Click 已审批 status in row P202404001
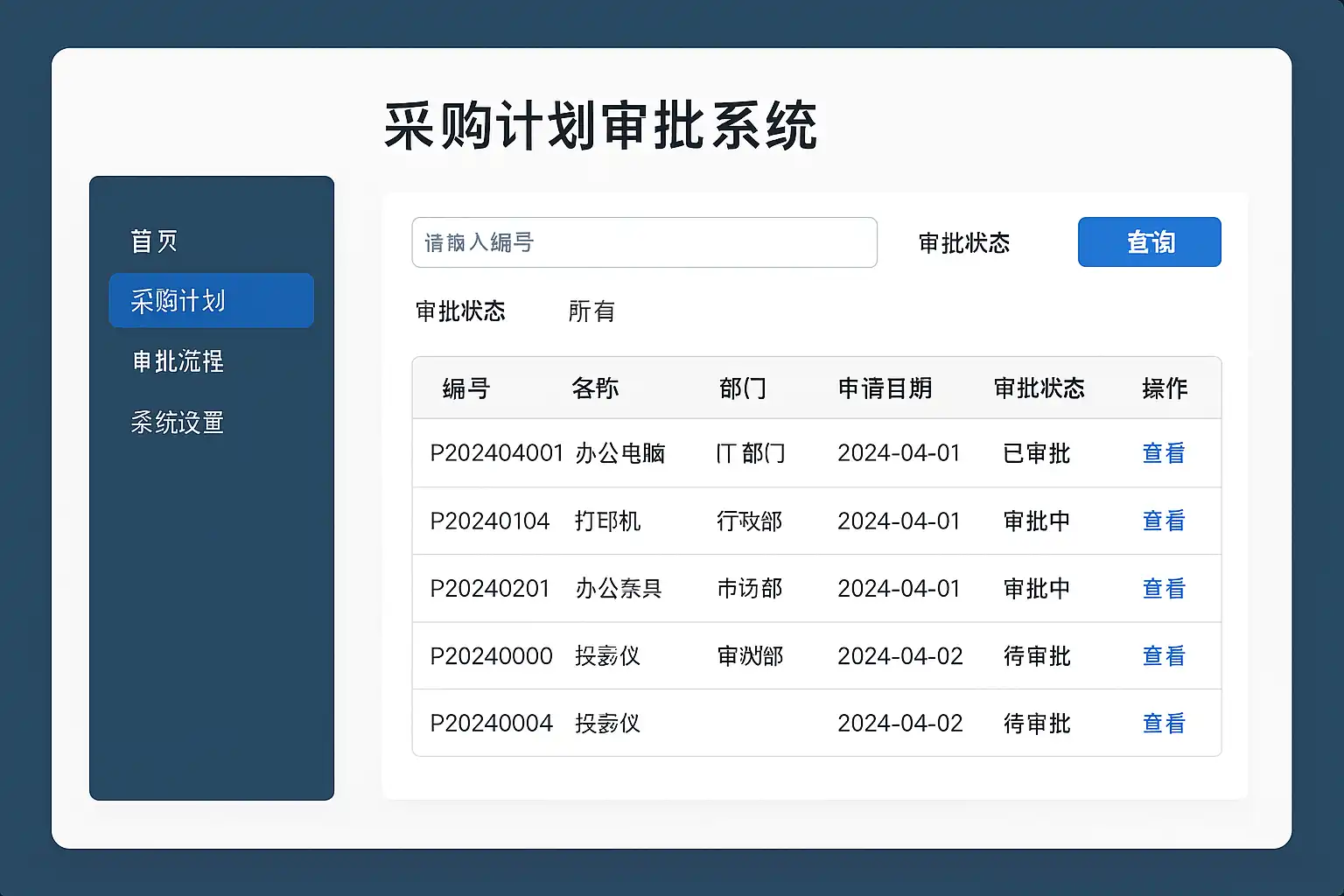This screenshot has width=1344, height=896. pos(1037,453)
